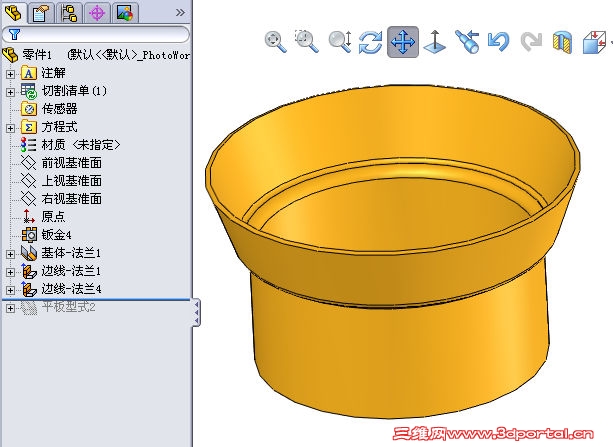This screenshot has height=447, width=613.
Task: Click the panel collapse arrows handle
Action: [197, 312]
